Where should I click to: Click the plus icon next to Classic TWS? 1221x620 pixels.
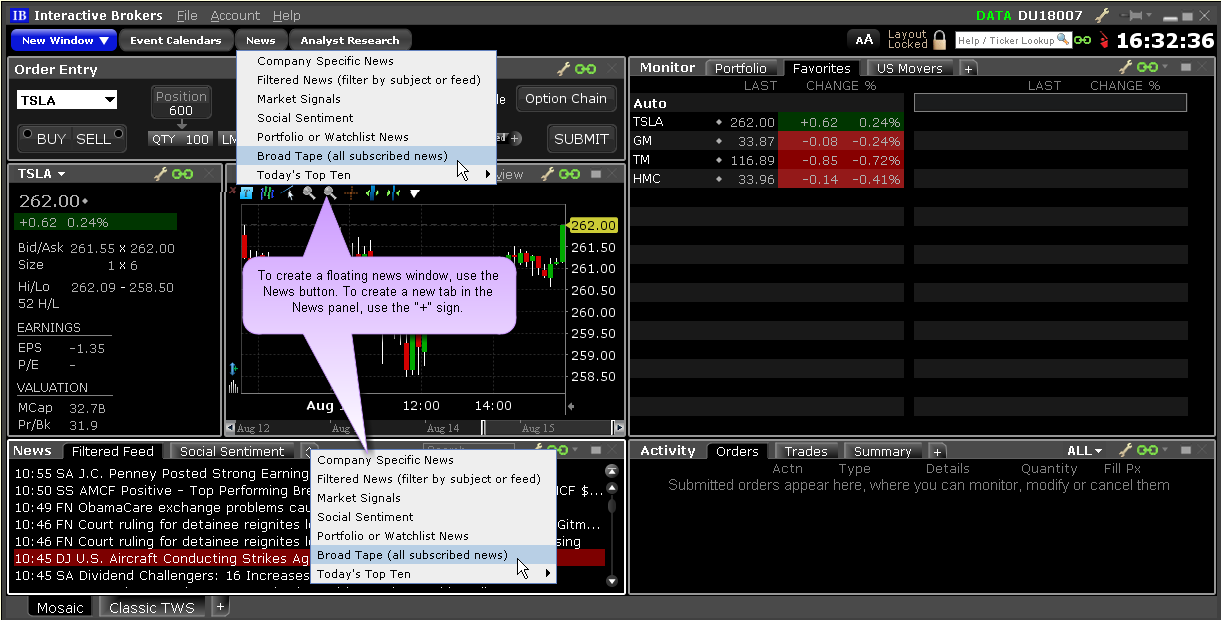[x=221, y=606]
